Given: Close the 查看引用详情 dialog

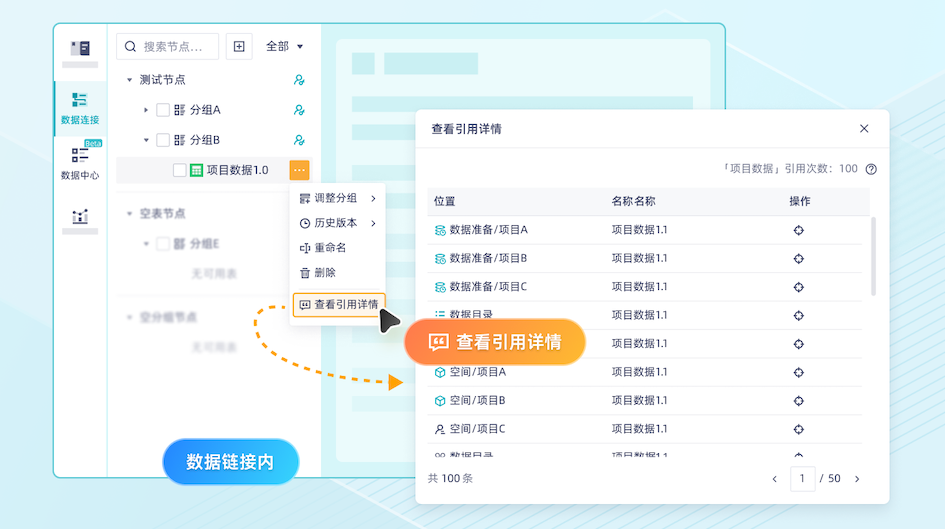Looking at the screenshot, I should [864, 128].
